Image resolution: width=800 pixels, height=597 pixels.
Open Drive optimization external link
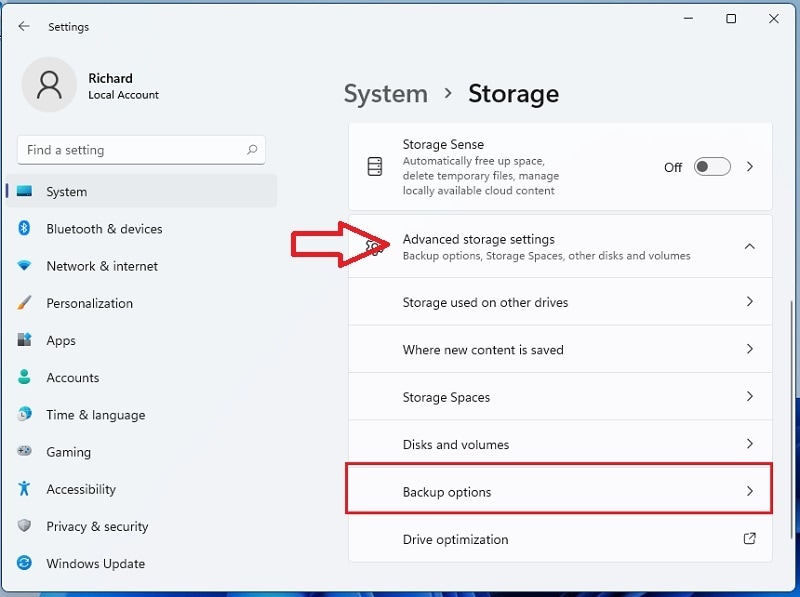pos(750,539)
